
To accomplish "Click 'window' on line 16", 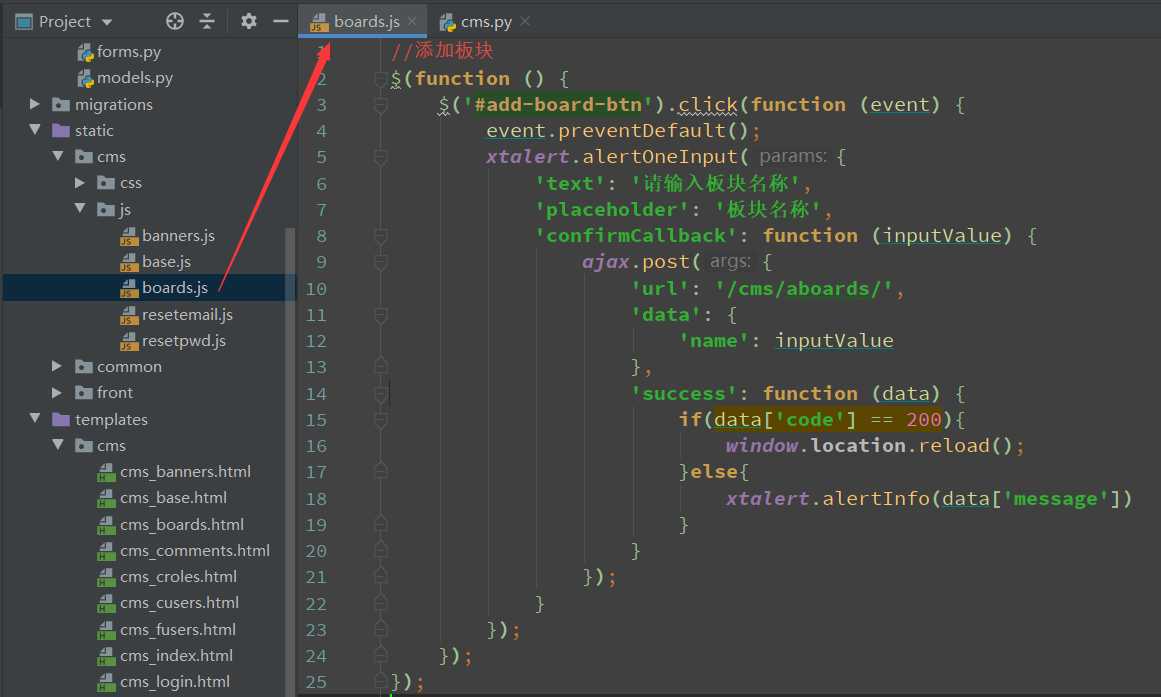I will (x=761, y=445).
